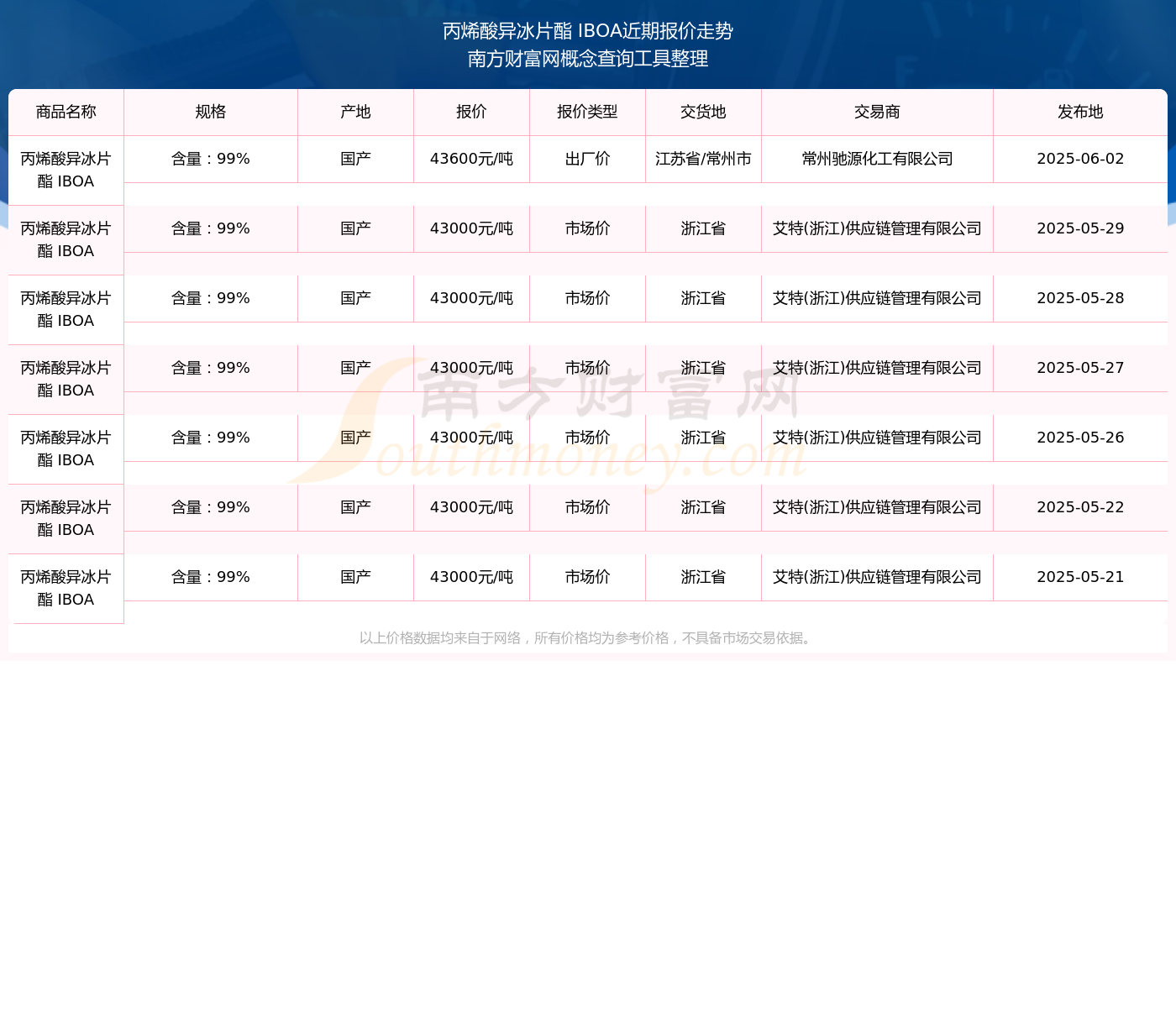Click the title 丙烯酸异冰片酯 IBOA近期报价走势
This screenshot has height=1012, width=1176.
tap(588, 31)
